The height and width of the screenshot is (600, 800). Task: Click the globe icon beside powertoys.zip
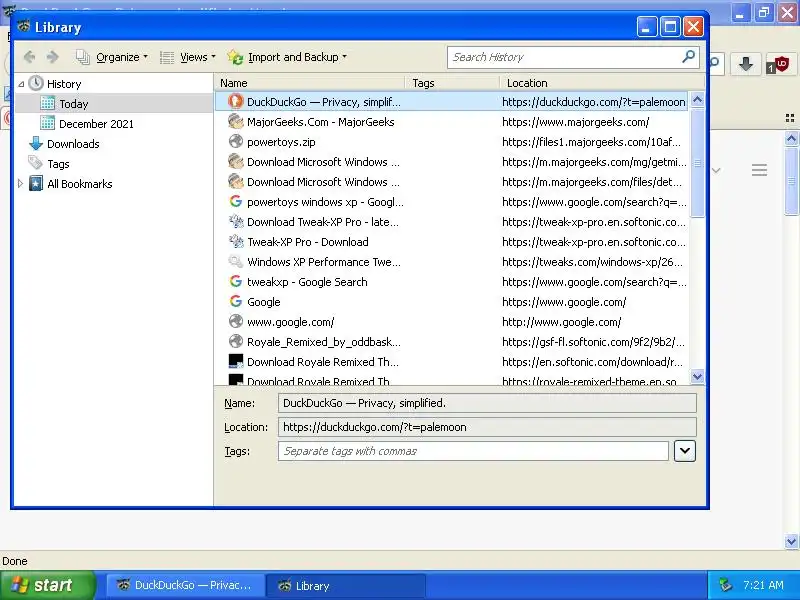235,141
